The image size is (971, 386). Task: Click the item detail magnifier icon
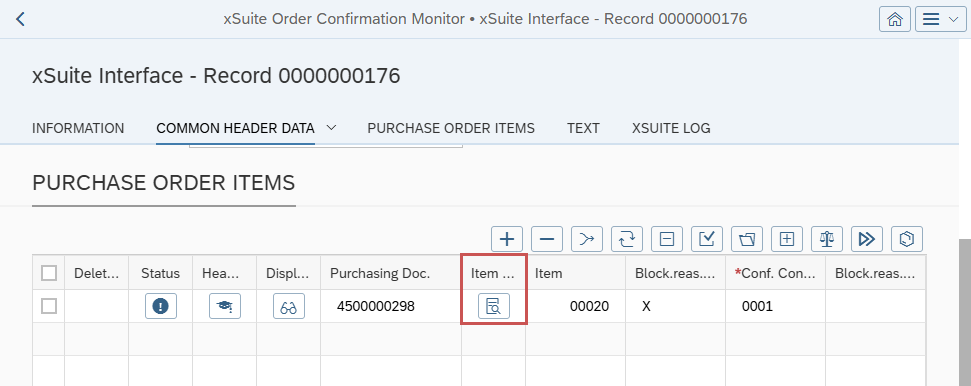click(494, 306)
